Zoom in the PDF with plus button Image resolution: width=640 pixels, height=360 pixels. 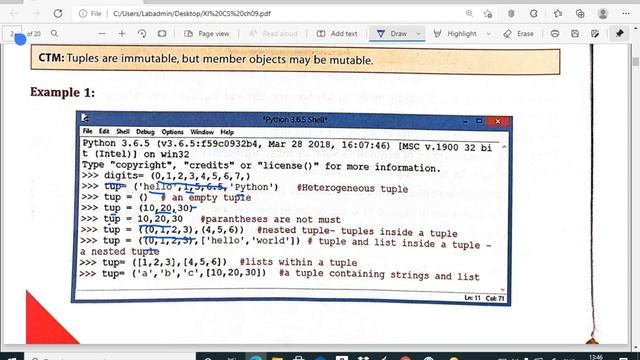[122, 33]
